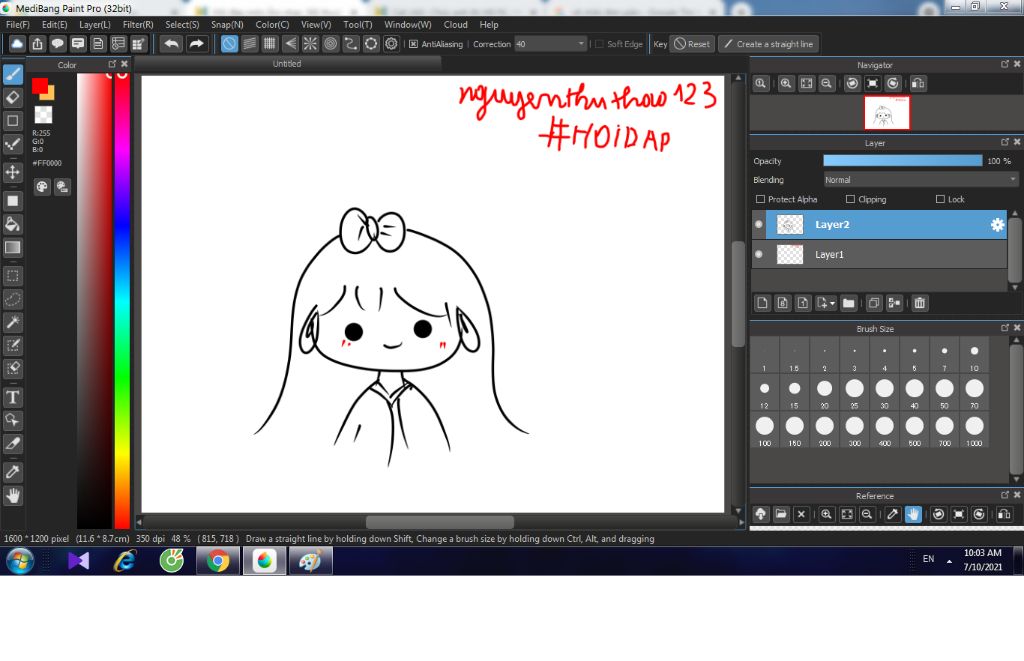The width and height of the screenshot is (1024, 661).
Task: Open the File menu
Action: (x=18, y=24)
